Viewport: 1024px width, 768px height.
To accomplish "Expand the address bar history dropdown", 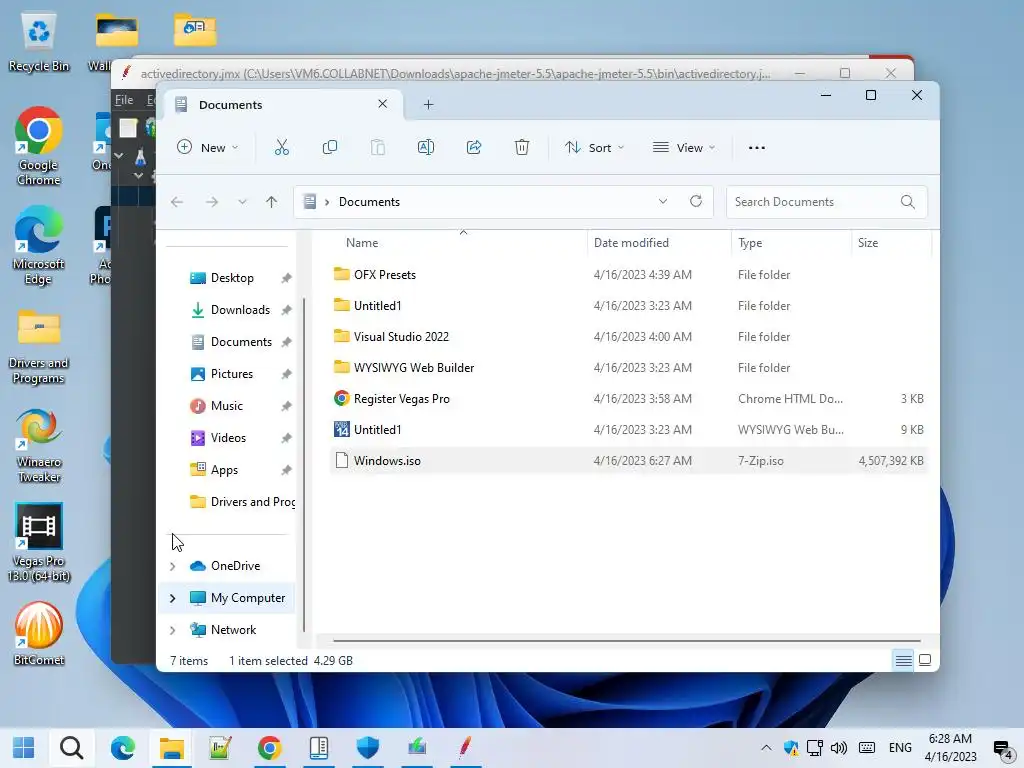I will click(663, 201).
